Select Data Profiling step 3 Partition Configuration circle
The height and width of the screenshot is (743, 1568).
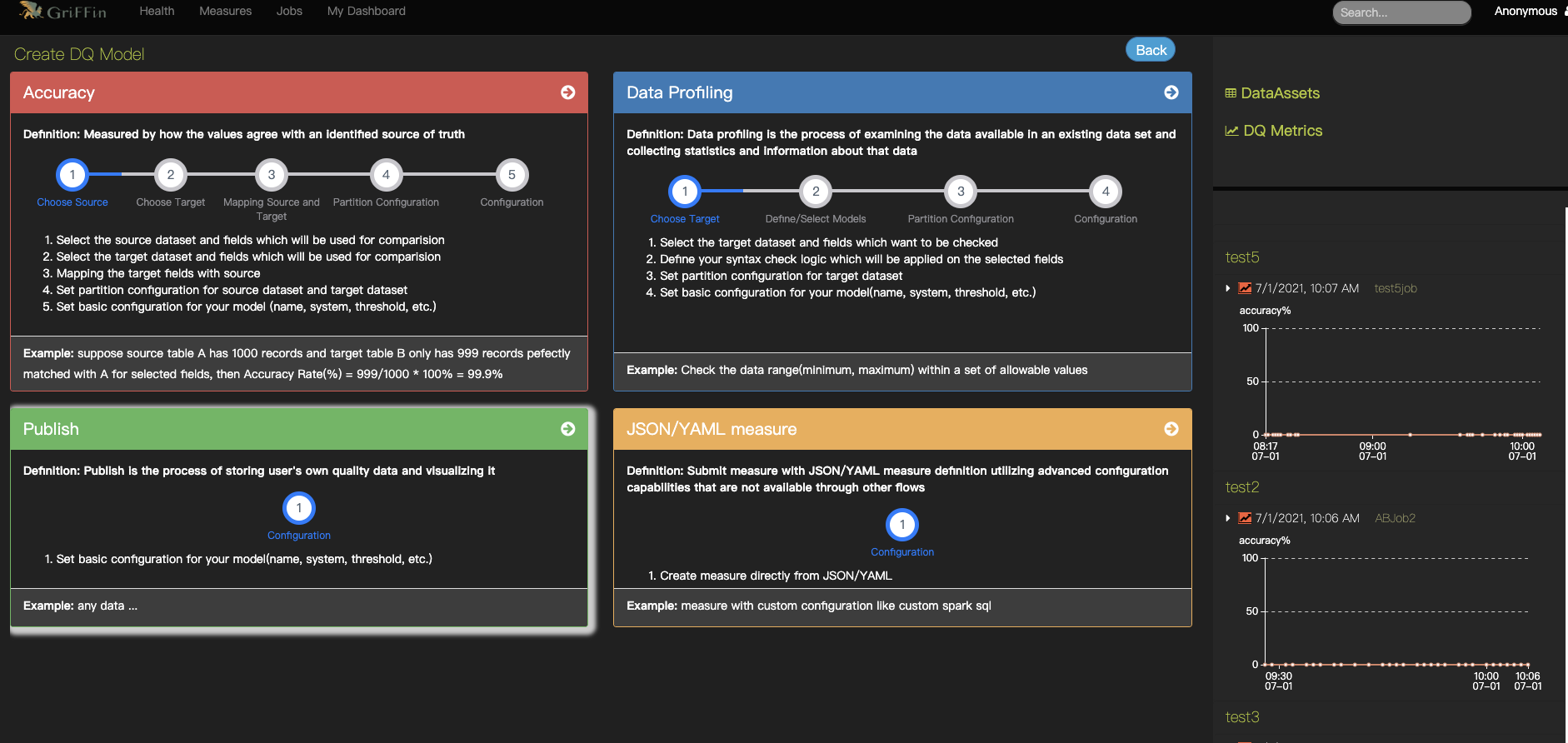(x=961, y=192)
